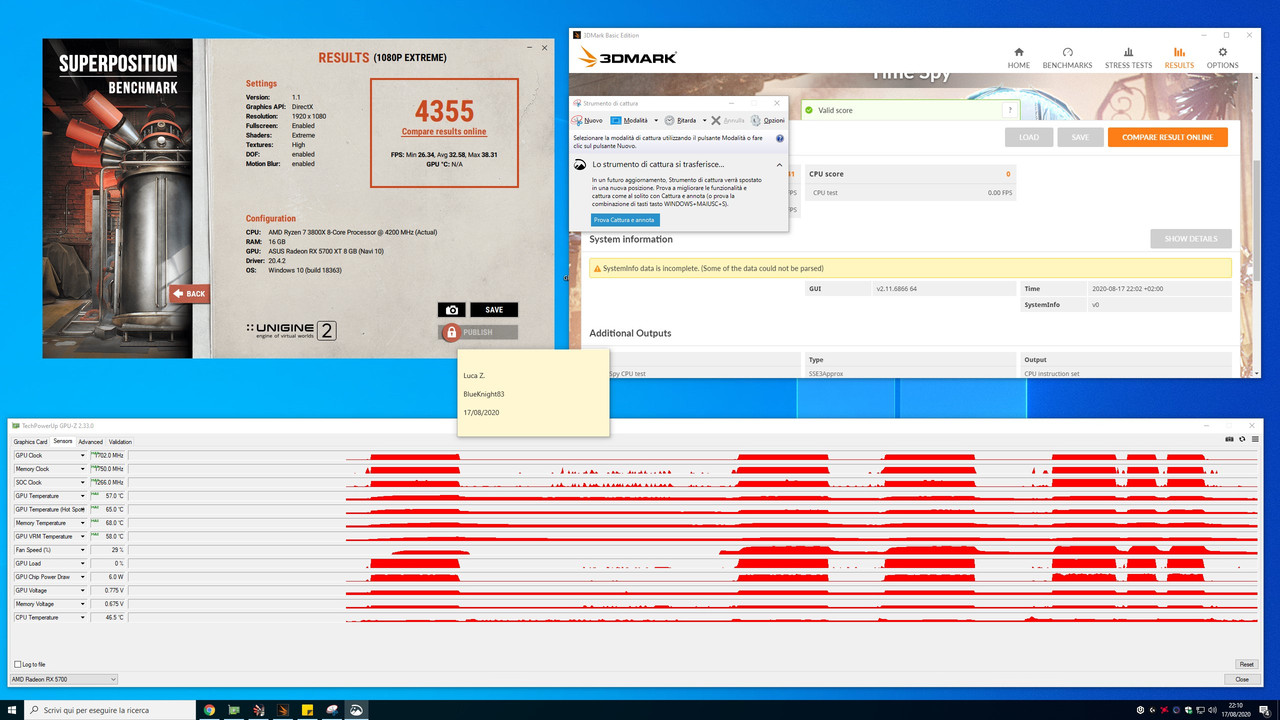Click the BACK arrow in Superposition
Screen dimensions: 1280x720
pos(189,294)
